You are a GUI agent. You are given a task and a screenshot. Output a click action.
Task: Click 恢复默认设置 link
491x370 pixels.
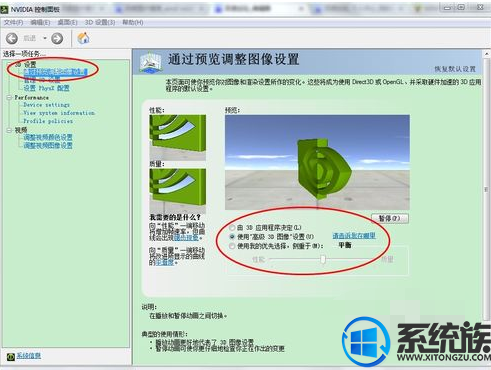coord(455,69)
